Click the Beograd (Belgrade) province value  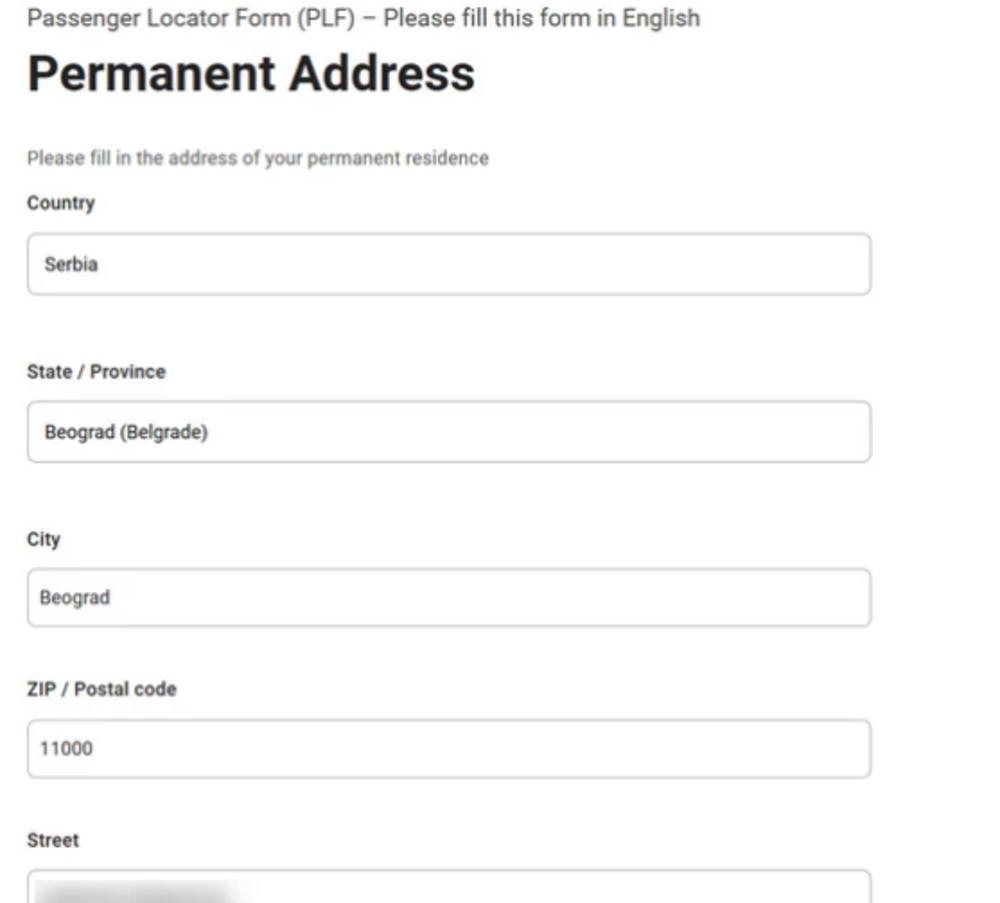click(x=126, y=433)
